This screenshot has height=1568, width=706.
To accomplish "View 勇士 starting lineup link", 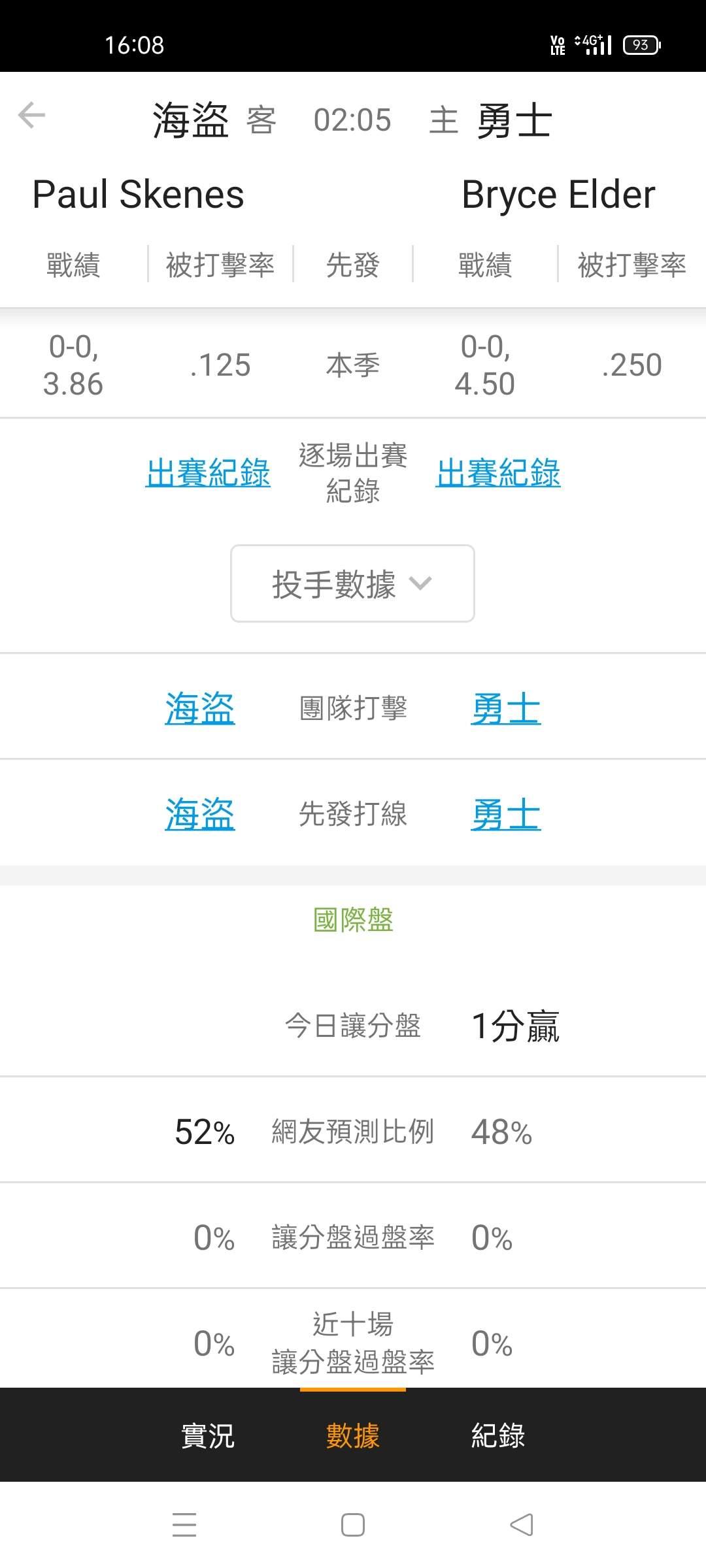I will (505, 814).
